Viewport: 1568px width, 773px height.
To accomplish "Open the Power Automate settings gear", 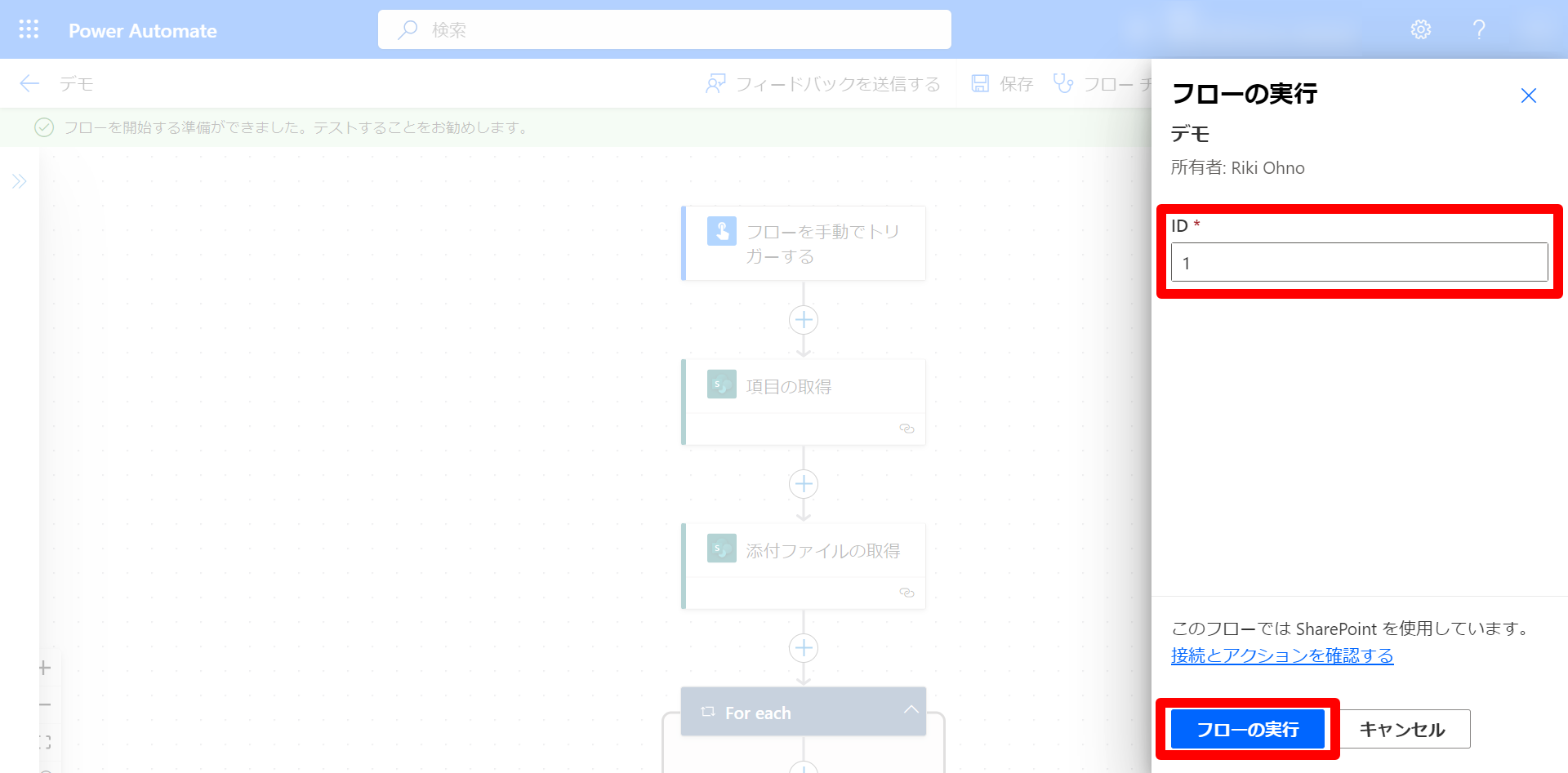I will click(x=1420, y=29).
